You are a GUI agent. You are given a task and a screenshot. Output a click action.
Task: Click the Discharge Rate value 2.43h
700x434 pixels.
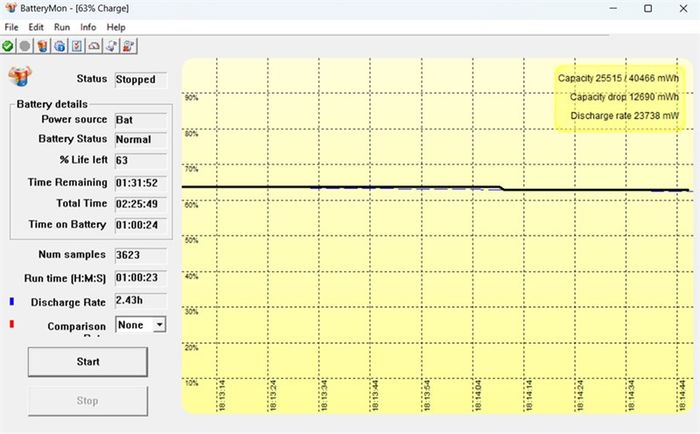129,300
